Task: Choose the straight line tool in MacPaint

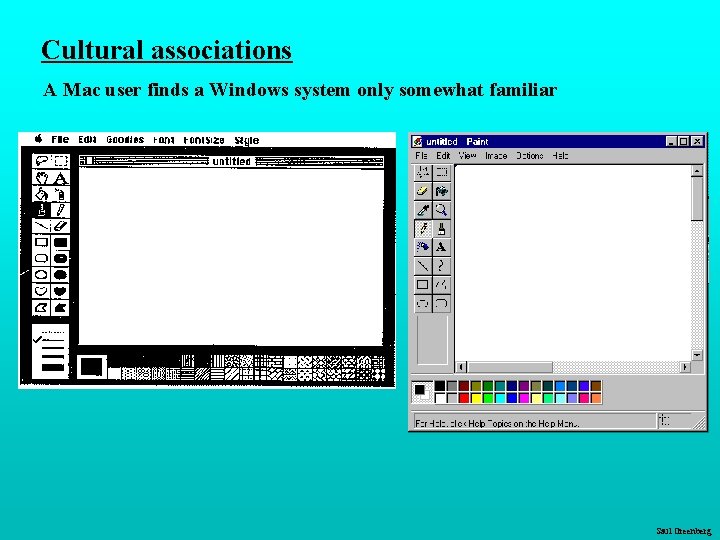Action: (42, 225)
